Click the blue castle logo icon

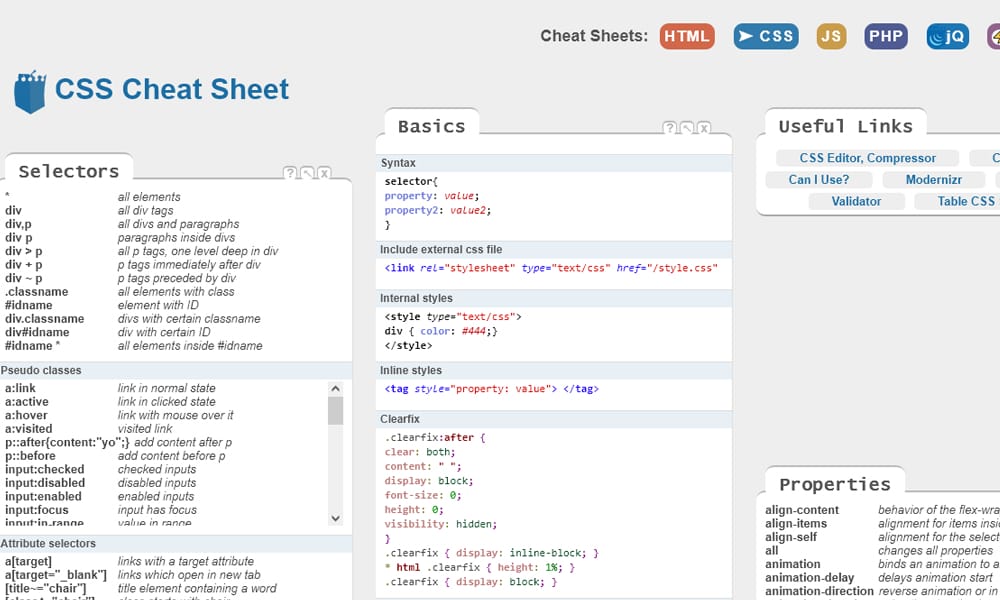tap(30, 91)
